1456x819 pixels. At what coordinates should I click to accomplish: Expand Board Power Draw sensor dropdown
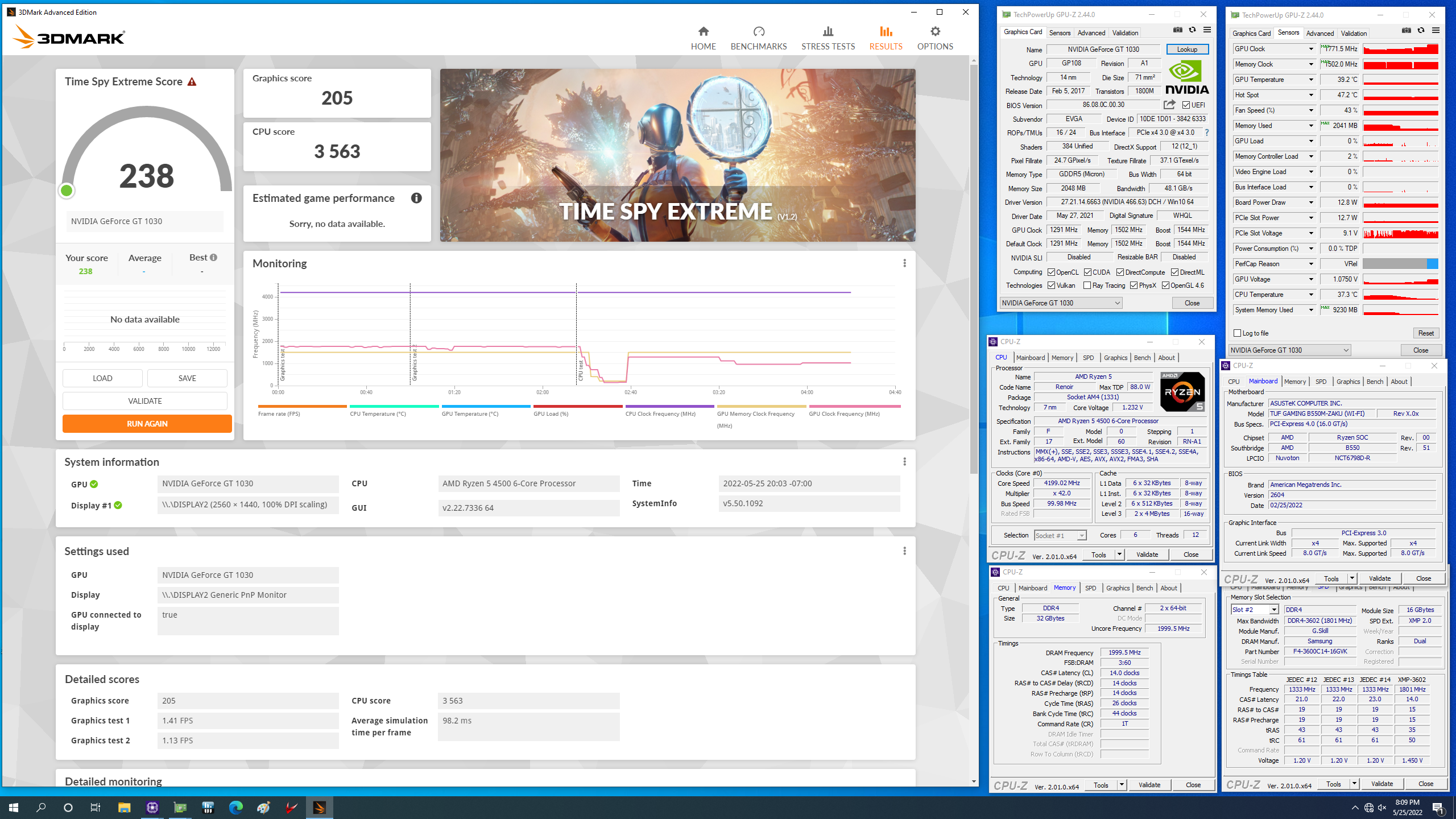[1310, 202]
